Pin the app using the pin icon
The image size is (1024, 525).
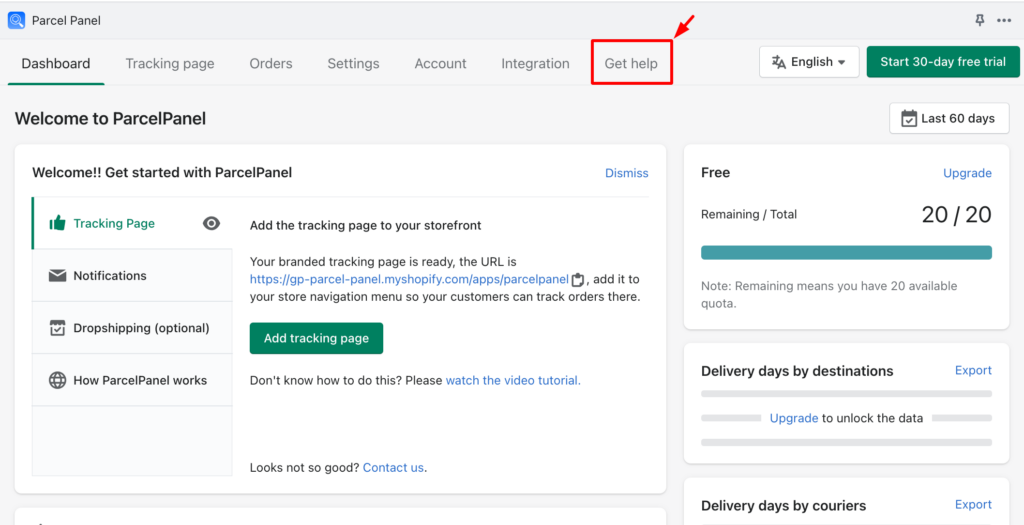pyautogui.click(x=979, y=20)
